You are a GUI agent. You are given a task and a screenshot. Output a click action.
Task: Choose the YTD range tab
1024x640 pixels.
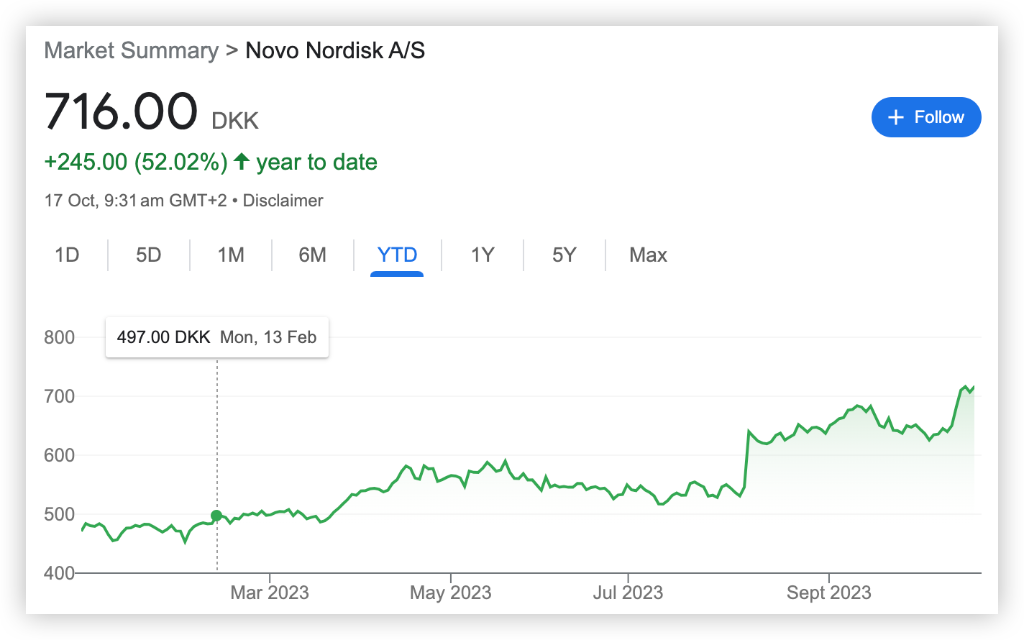[397, 255]
